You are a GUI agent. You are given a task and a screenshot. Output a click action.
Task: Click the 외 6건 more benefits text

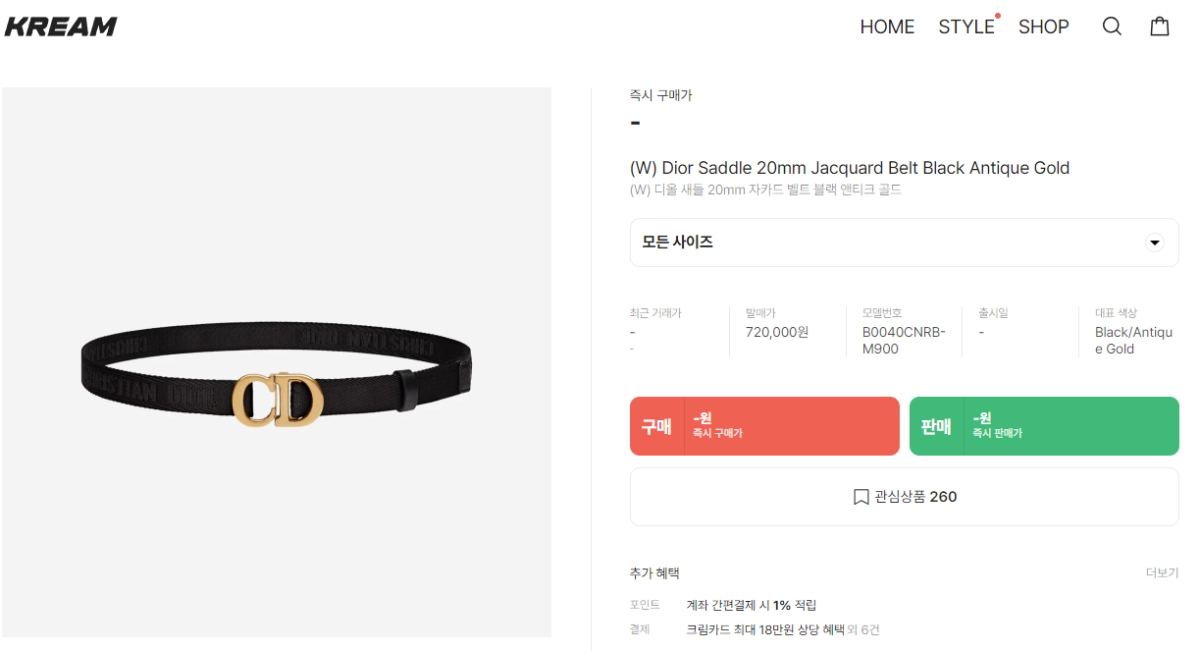(864, 630)
